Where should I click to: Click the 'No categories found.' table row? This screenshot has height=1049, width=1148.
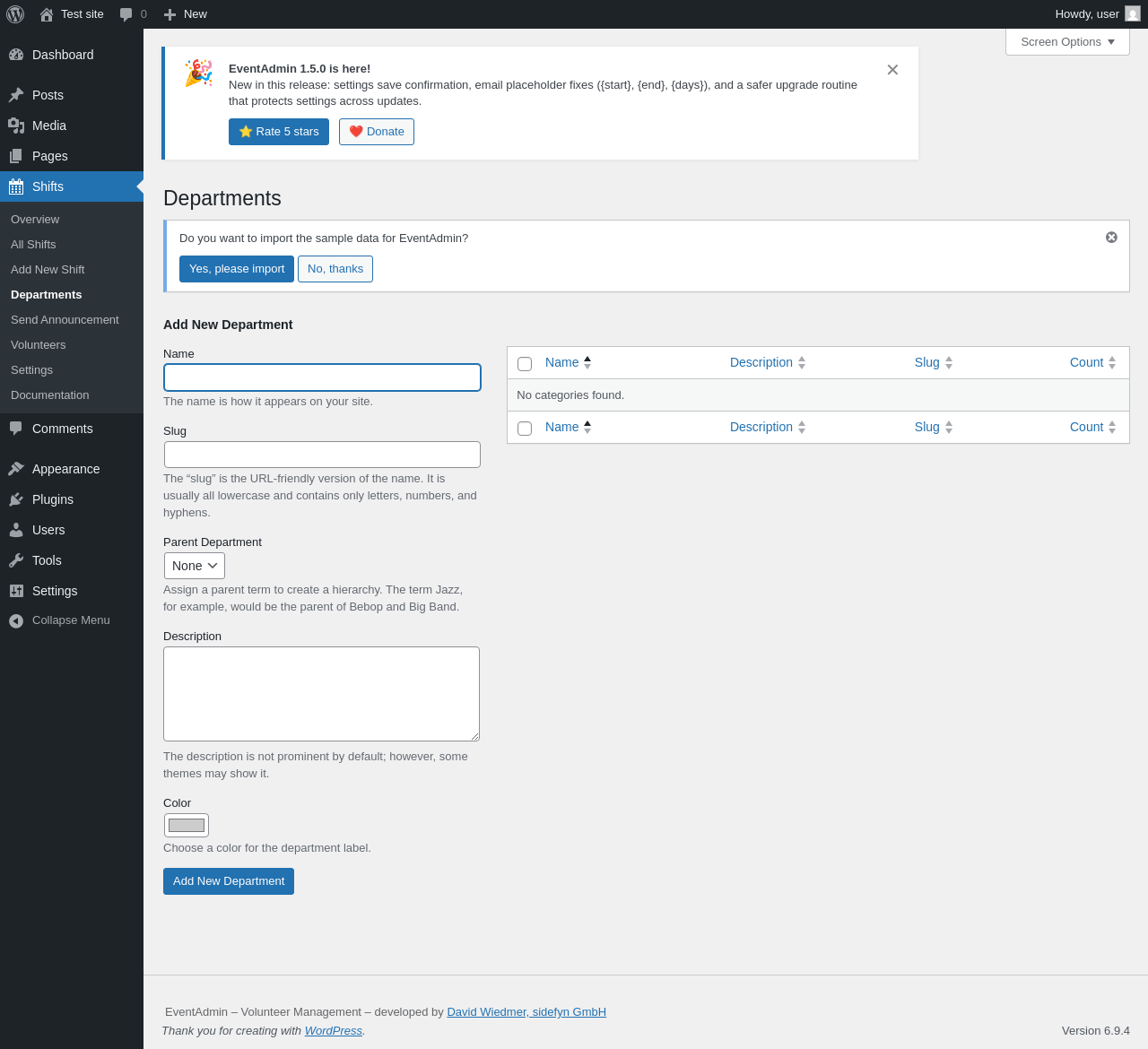[818, 395]
